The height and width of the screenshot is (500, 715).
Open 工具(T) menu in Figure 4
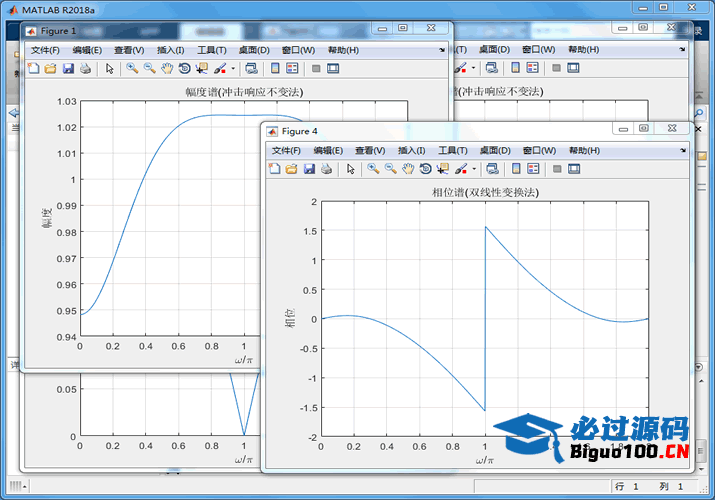point(453,150)
